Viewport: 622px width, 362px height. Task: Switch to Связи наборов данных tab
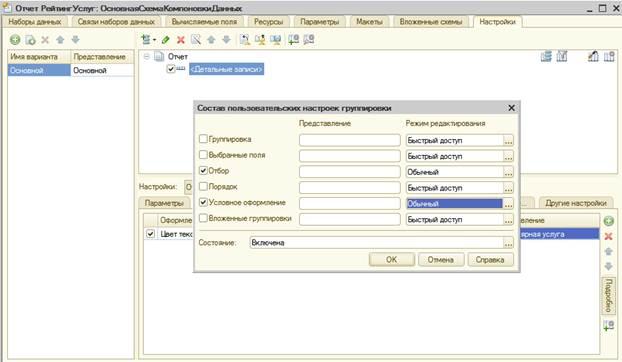tap(116, 22)
